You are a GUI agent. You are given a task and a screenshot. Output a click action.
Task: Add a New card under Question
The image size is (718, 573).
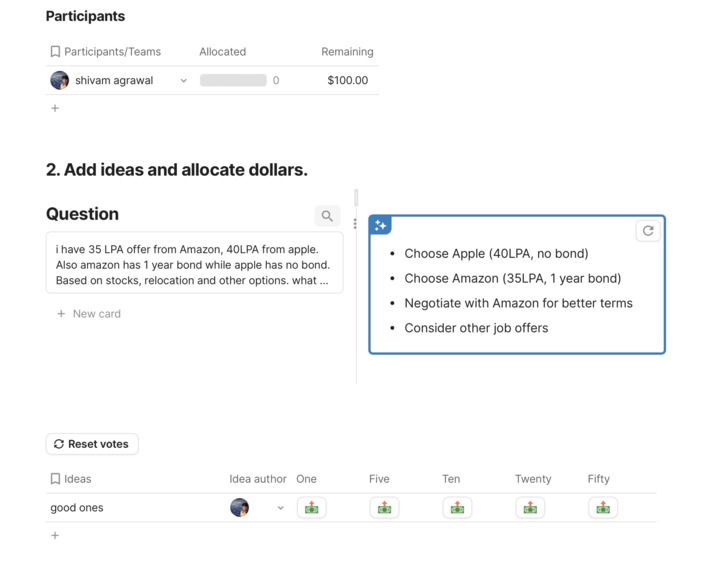[x=89, y=314]
